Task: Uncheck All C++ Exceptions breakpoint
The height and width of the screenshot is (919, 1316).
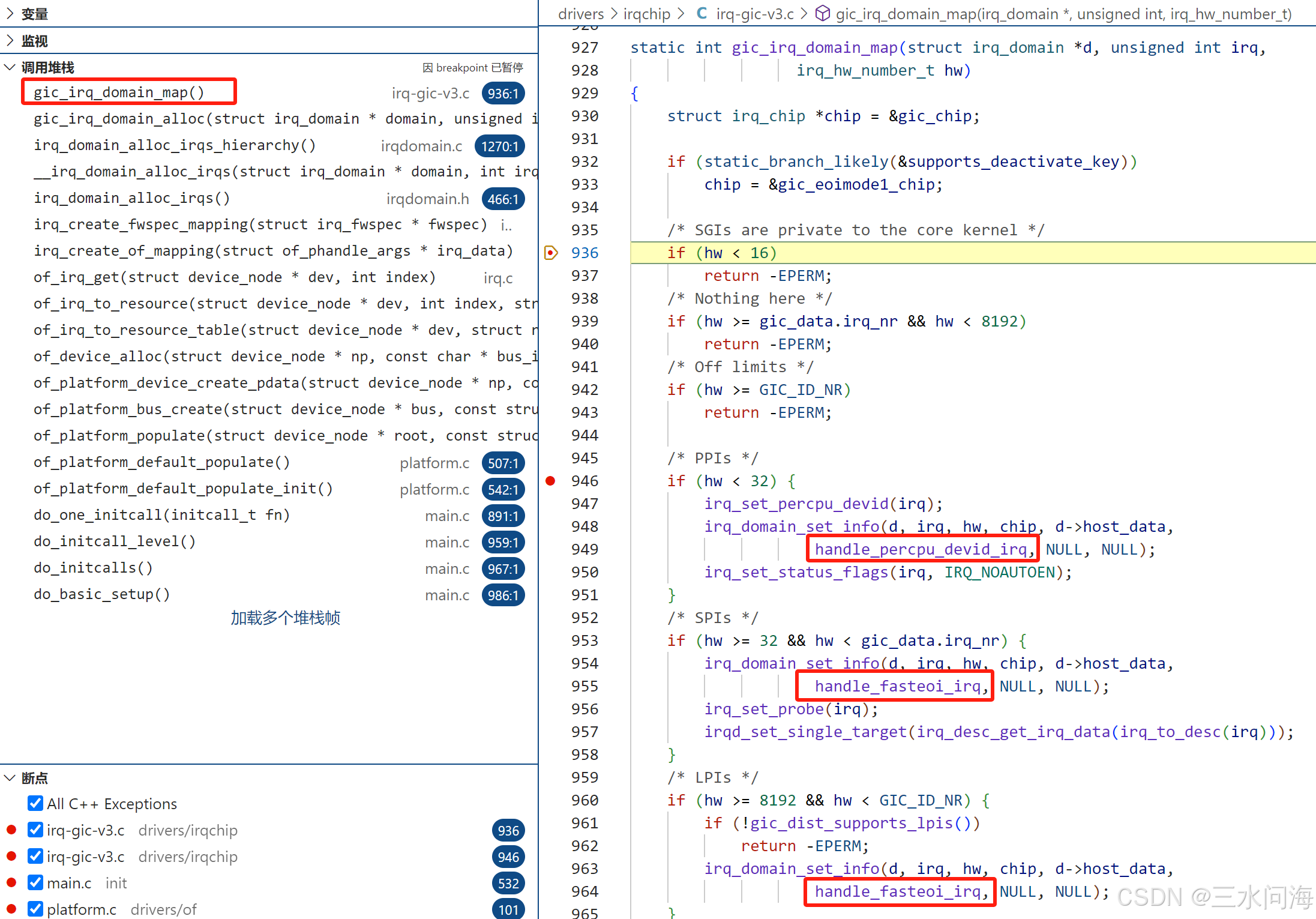Action: (35, 803)
